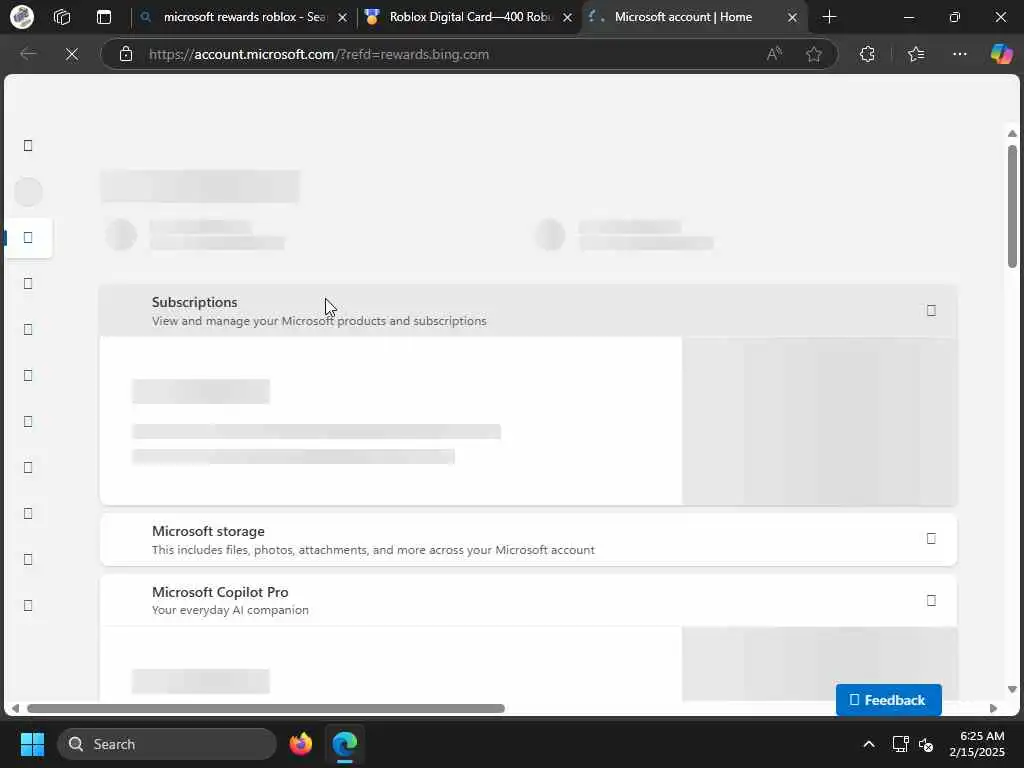Click the scroll down arrow of the page
Viewport: 1024px width, 768px height.
1012,690
